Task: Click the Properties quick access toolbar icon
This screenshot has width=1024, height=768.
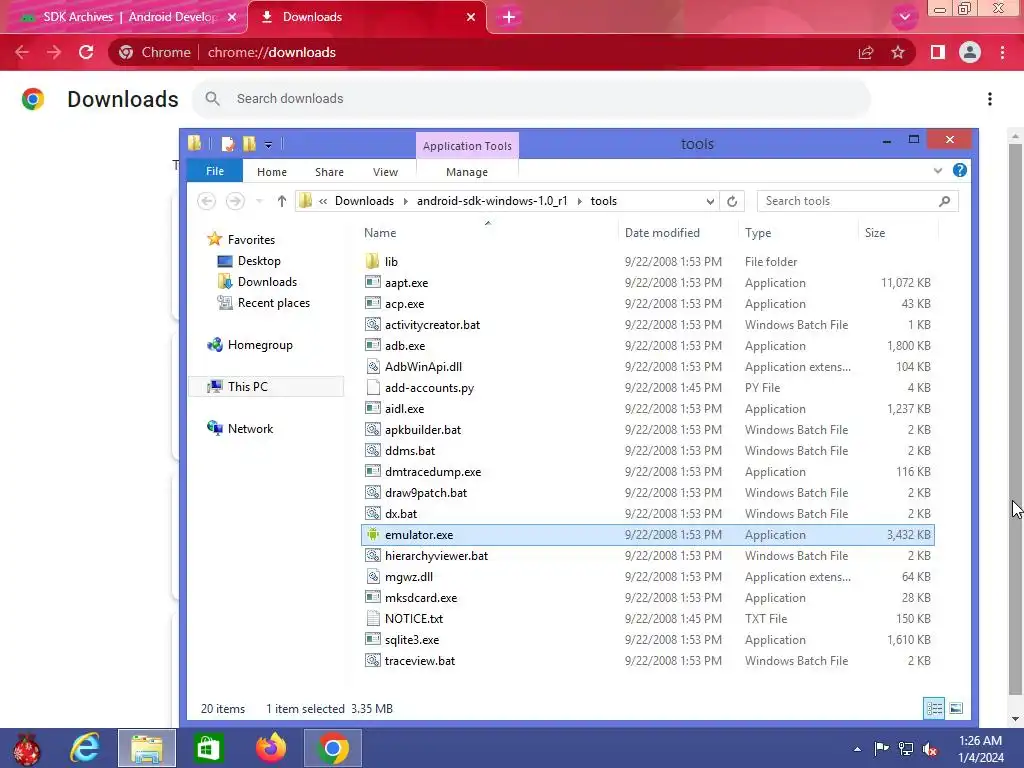Action: tap(227, 144)
